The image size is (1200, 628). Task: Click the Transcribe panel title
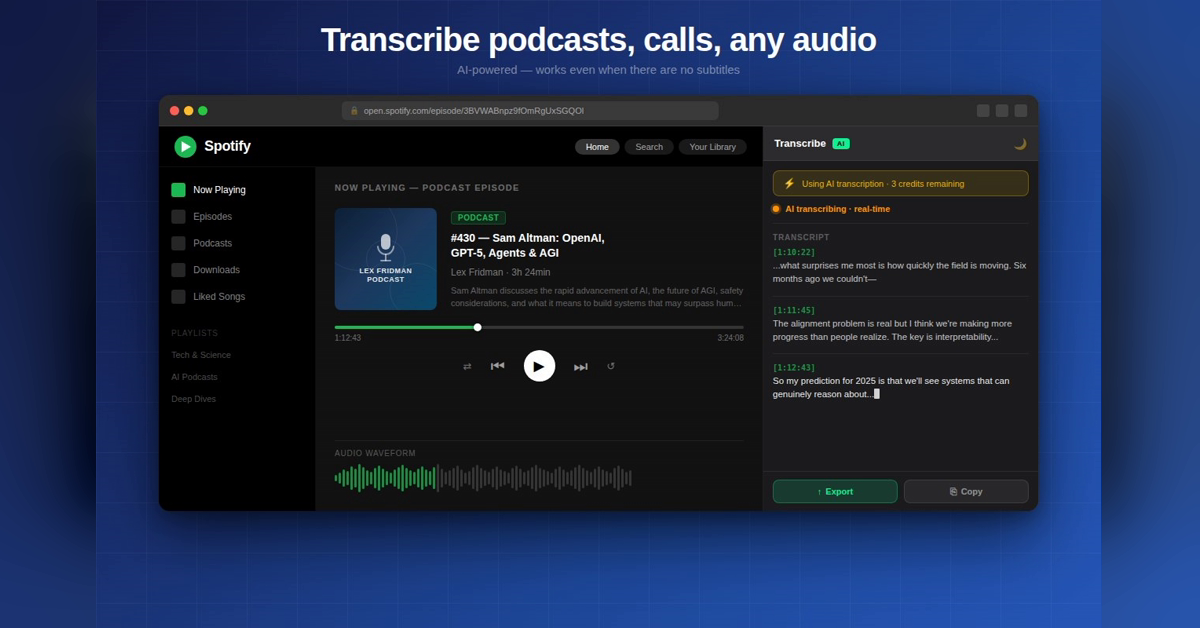800,143
